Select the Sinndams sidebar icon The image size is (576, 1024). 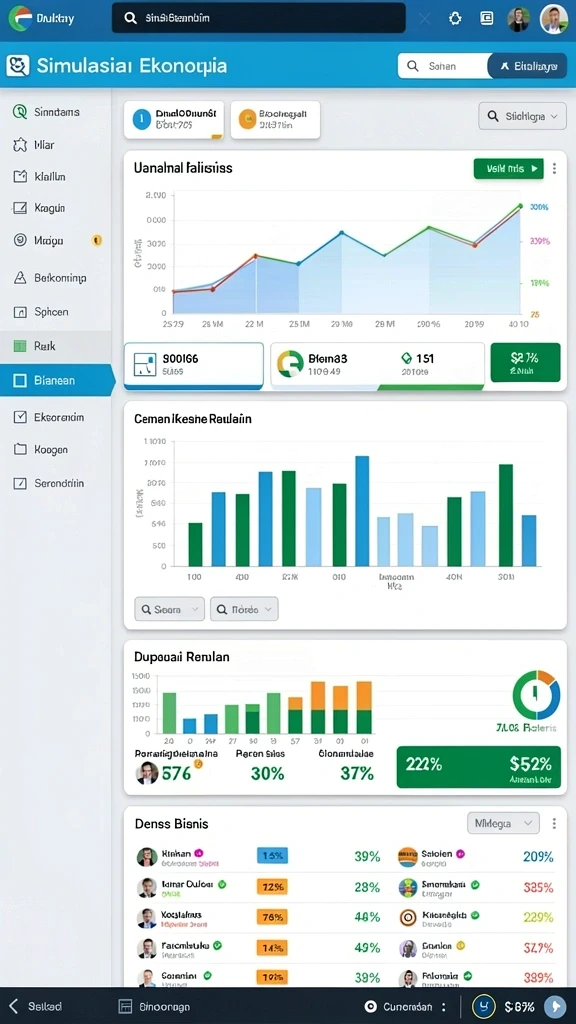point(20,112)
